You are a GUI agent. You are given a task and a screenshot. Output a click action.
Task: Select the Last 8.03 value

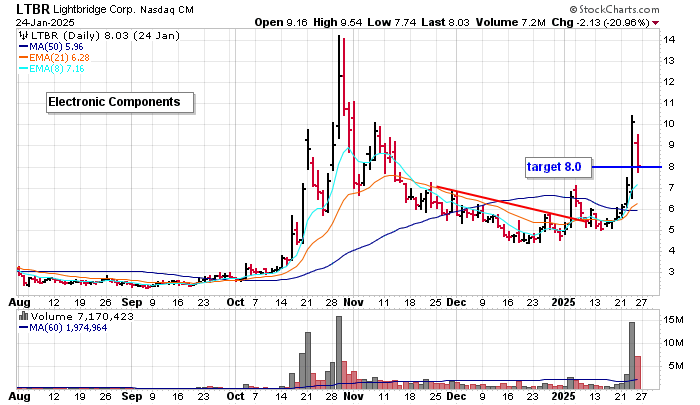(445, 22)
